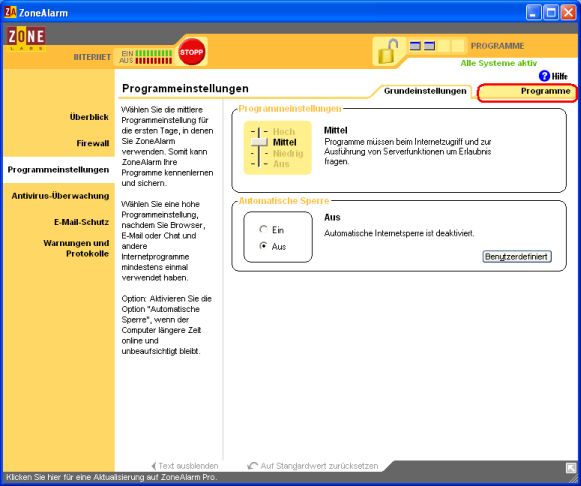
Task: Switch to the Grundeinstellungen tab
Action: click(x=425, y=91)
